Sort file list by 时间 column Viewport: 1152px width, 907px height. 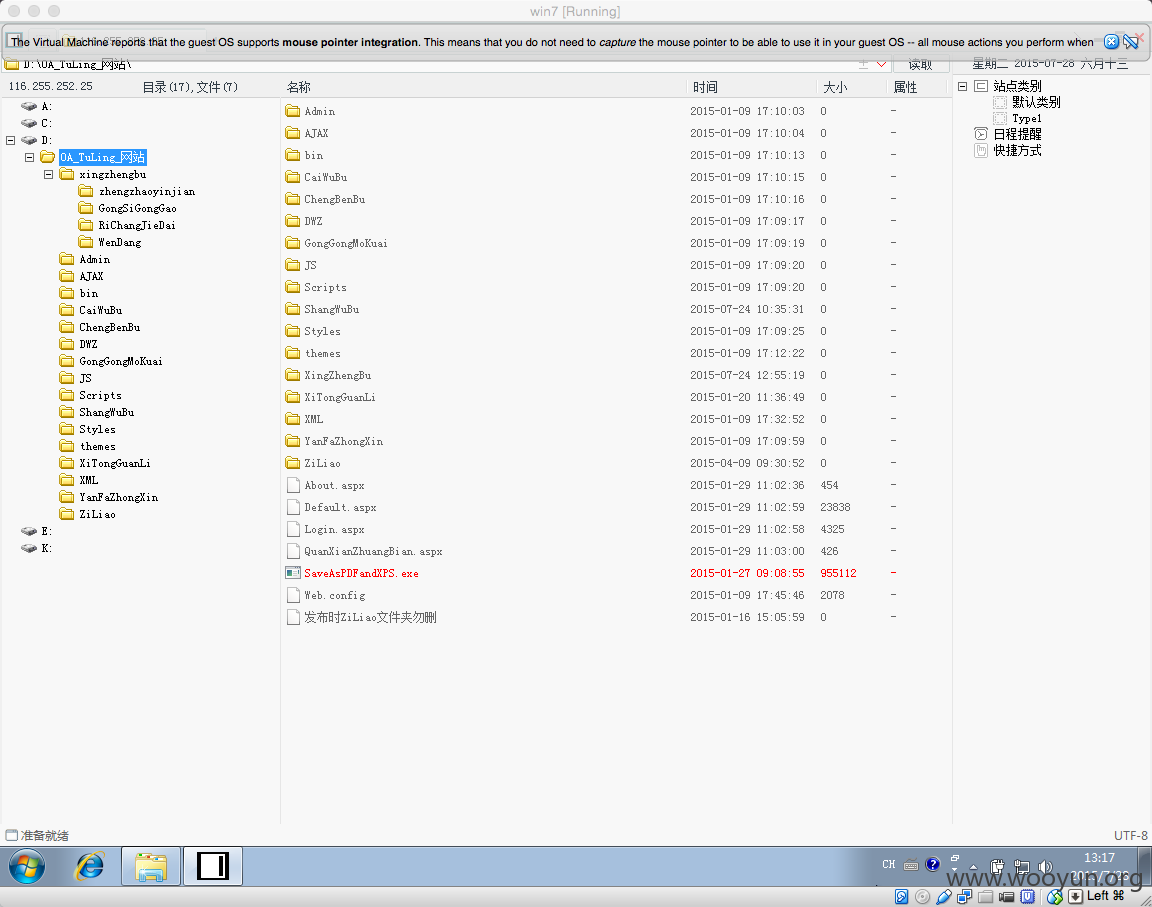pyautogui.click(x=705, y=87)
